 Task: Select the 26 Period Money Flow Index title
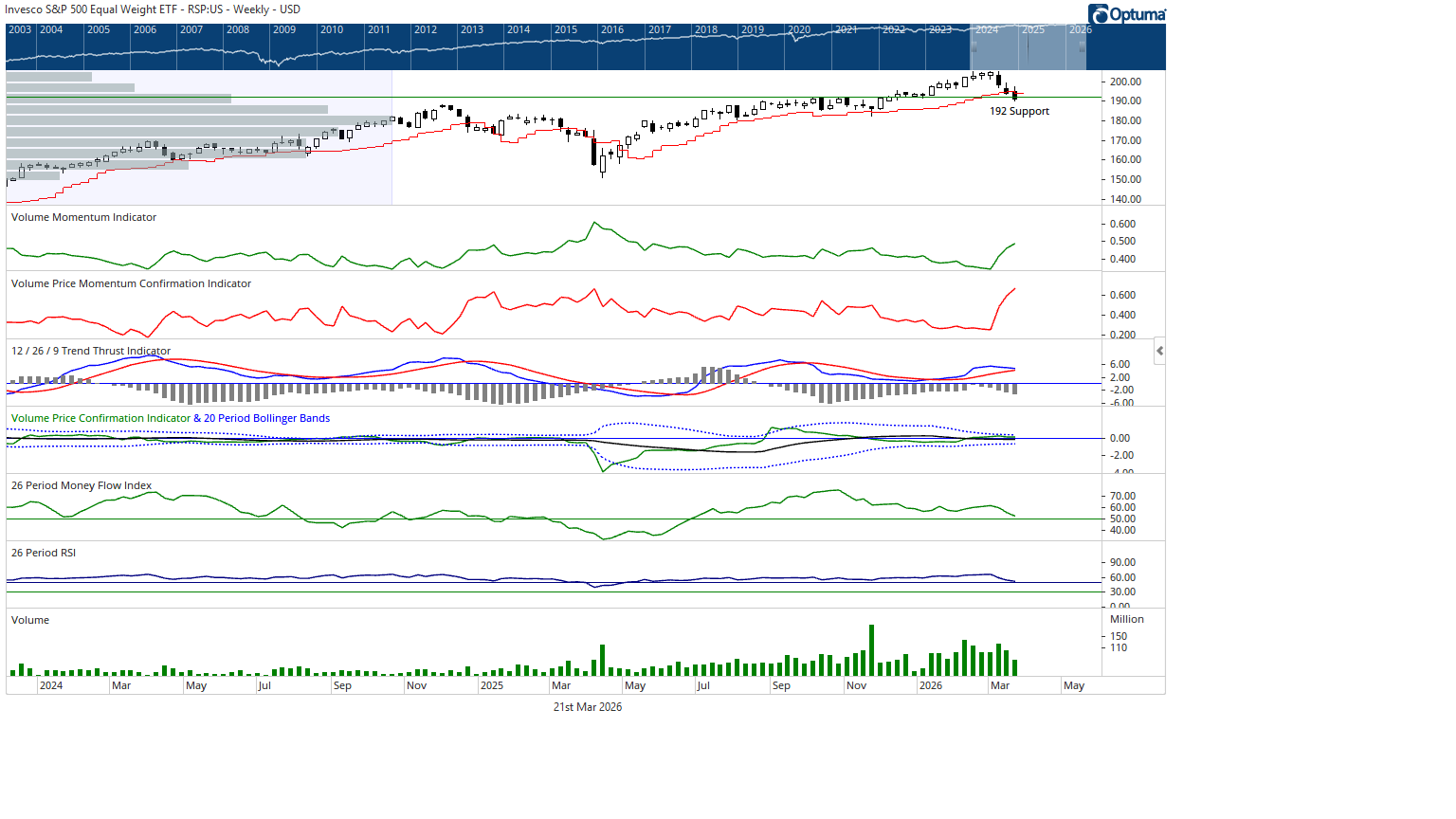coord(82,486)
